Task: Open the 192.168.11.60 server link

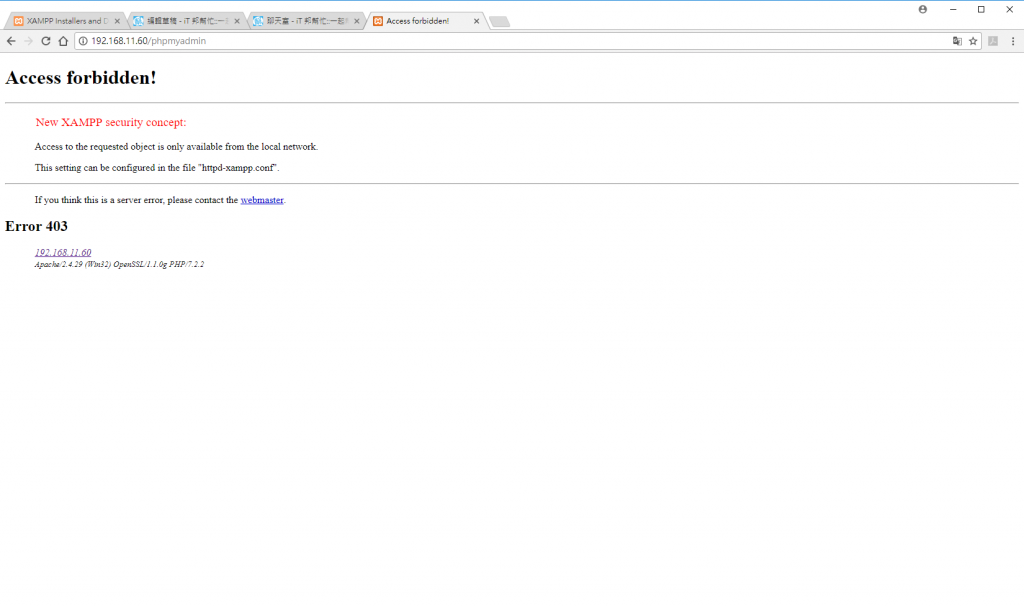Action: point(63,252)
